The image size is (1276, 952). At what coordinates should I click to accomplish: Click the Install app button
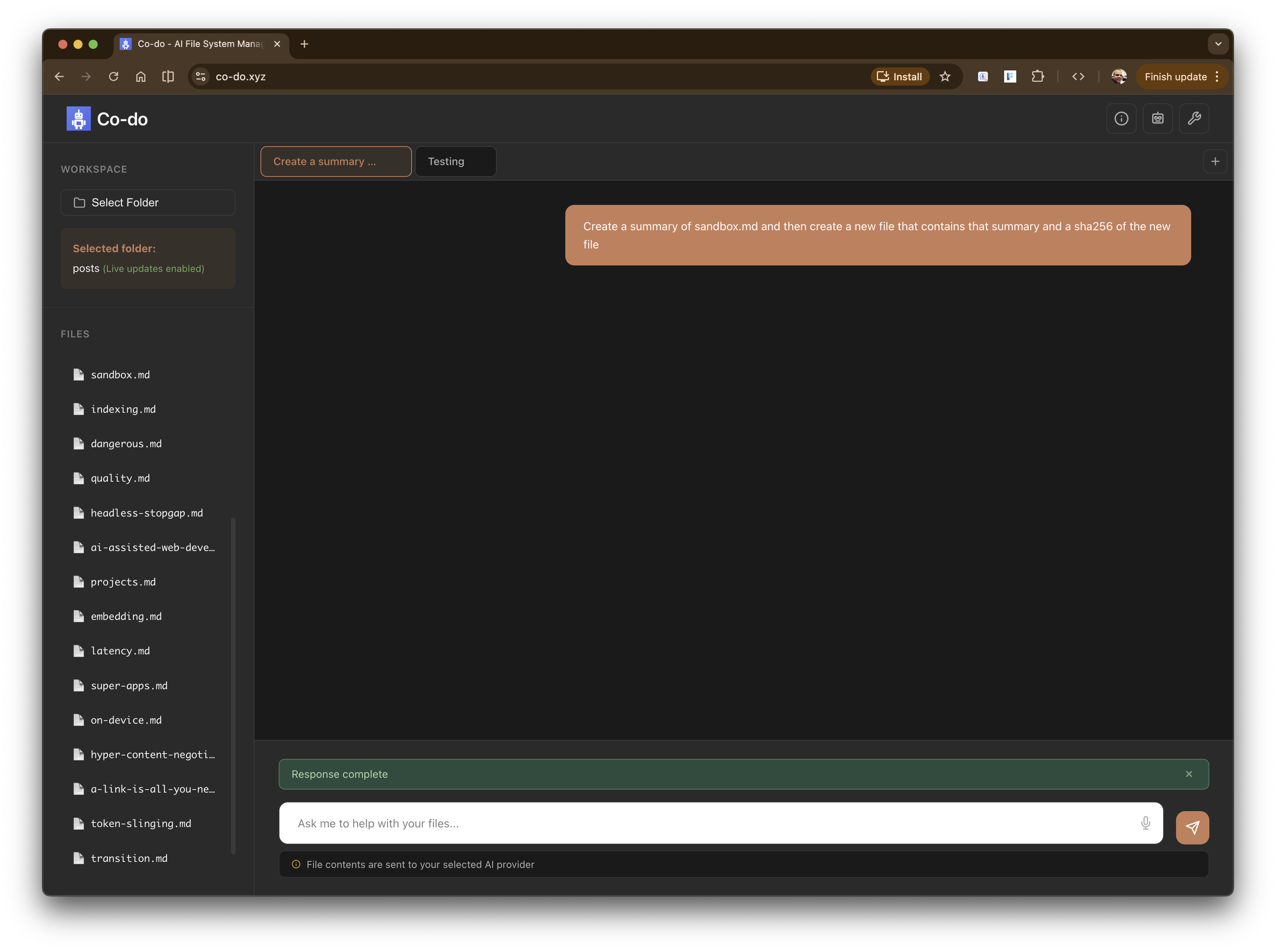pyautogui.click(x=899, y=76)
